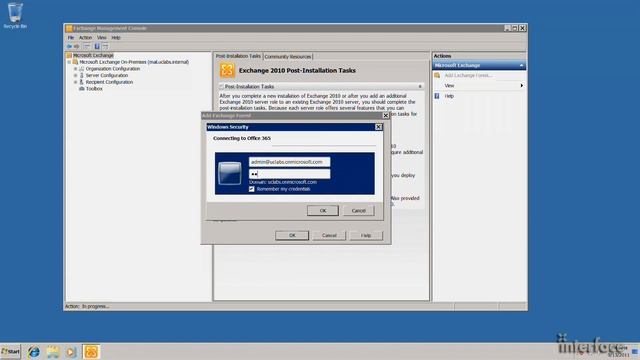640x360 pixels.
Task: Collapse Microsoft Exchange On-Premises tree node
Action: pos(69,62)
